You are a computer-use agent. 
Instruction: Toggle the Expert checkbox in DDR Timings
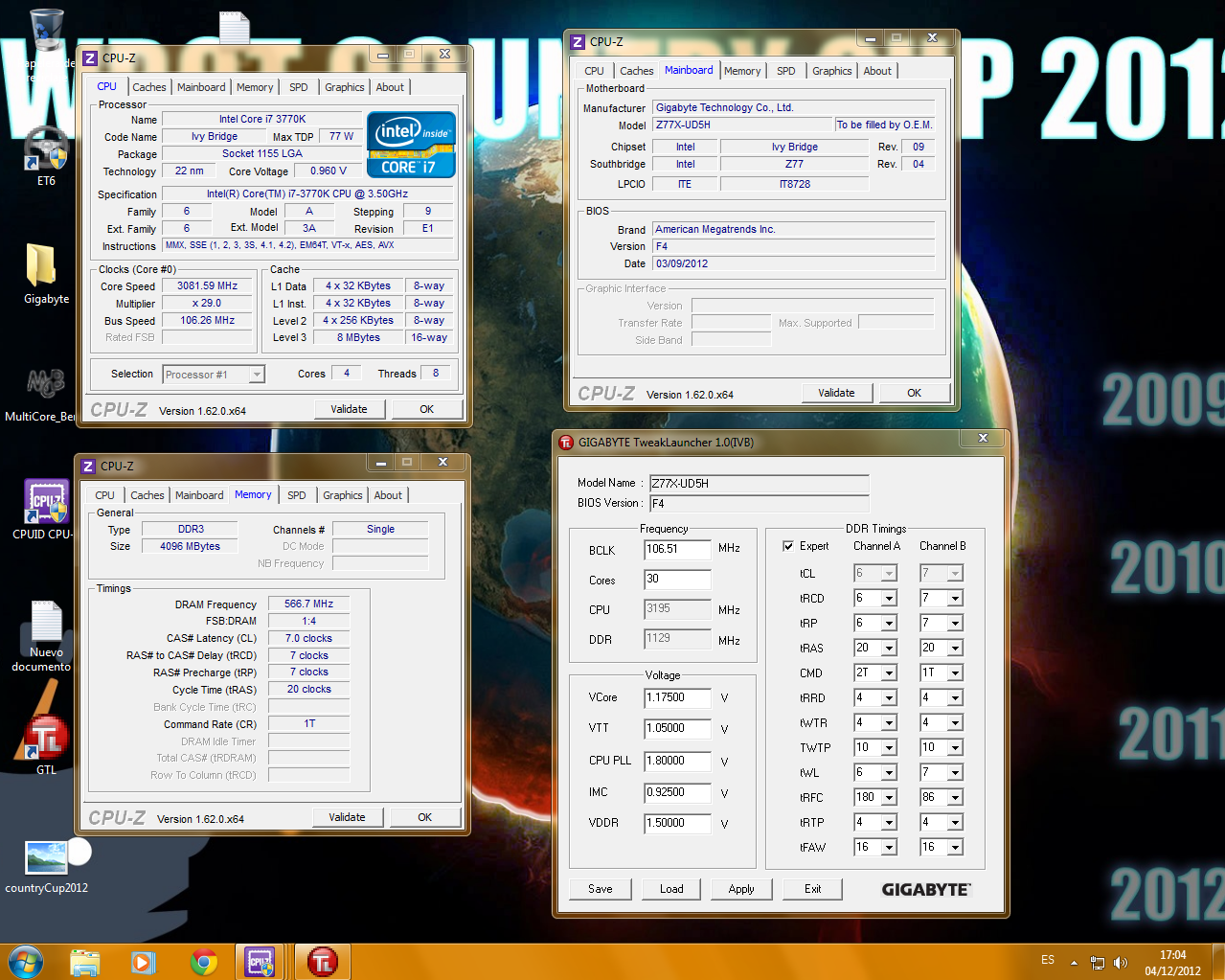click(788, 546)
